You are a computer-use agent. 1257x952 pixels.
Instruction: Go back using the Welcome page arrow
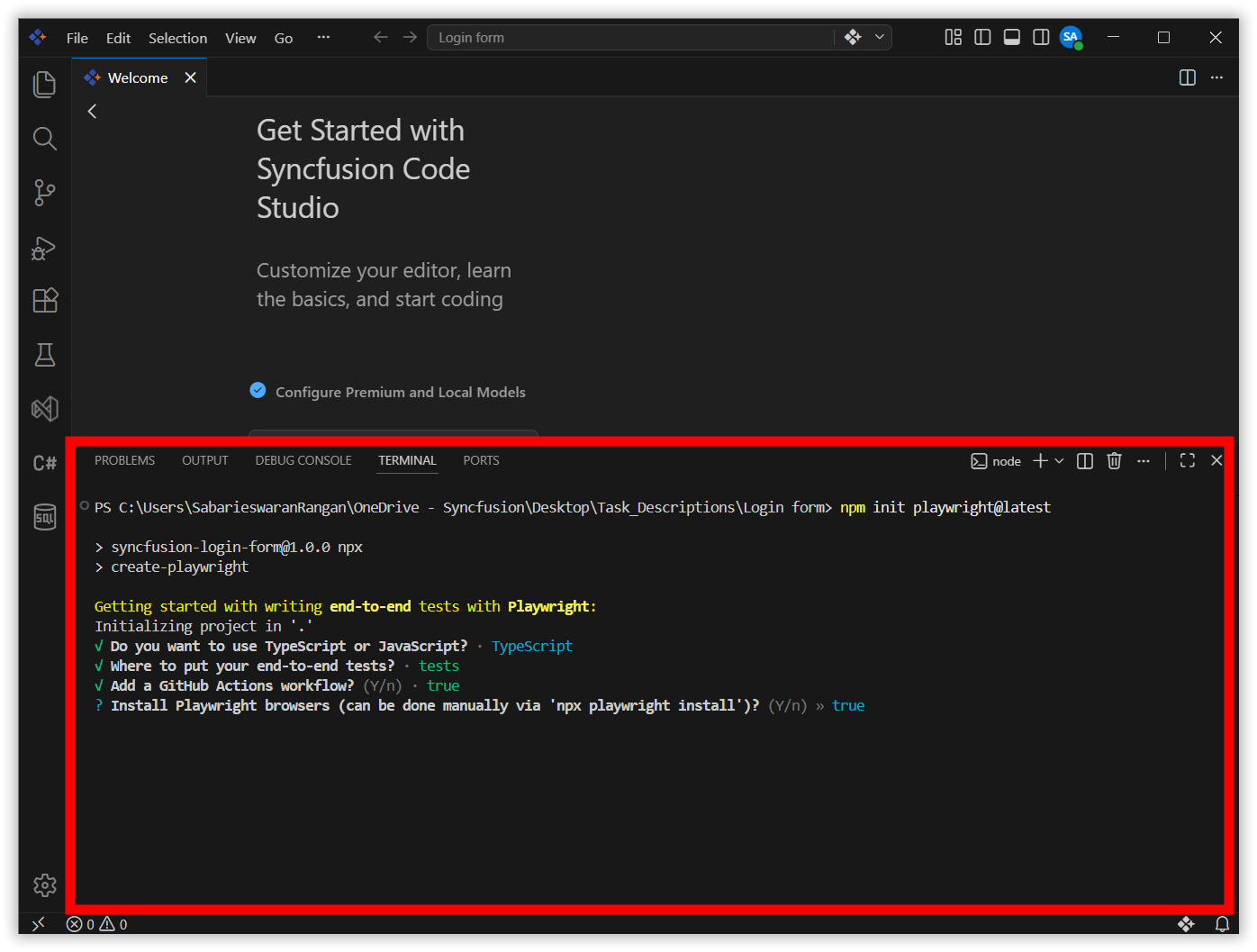pyautogui.click(x=92, y=111)
